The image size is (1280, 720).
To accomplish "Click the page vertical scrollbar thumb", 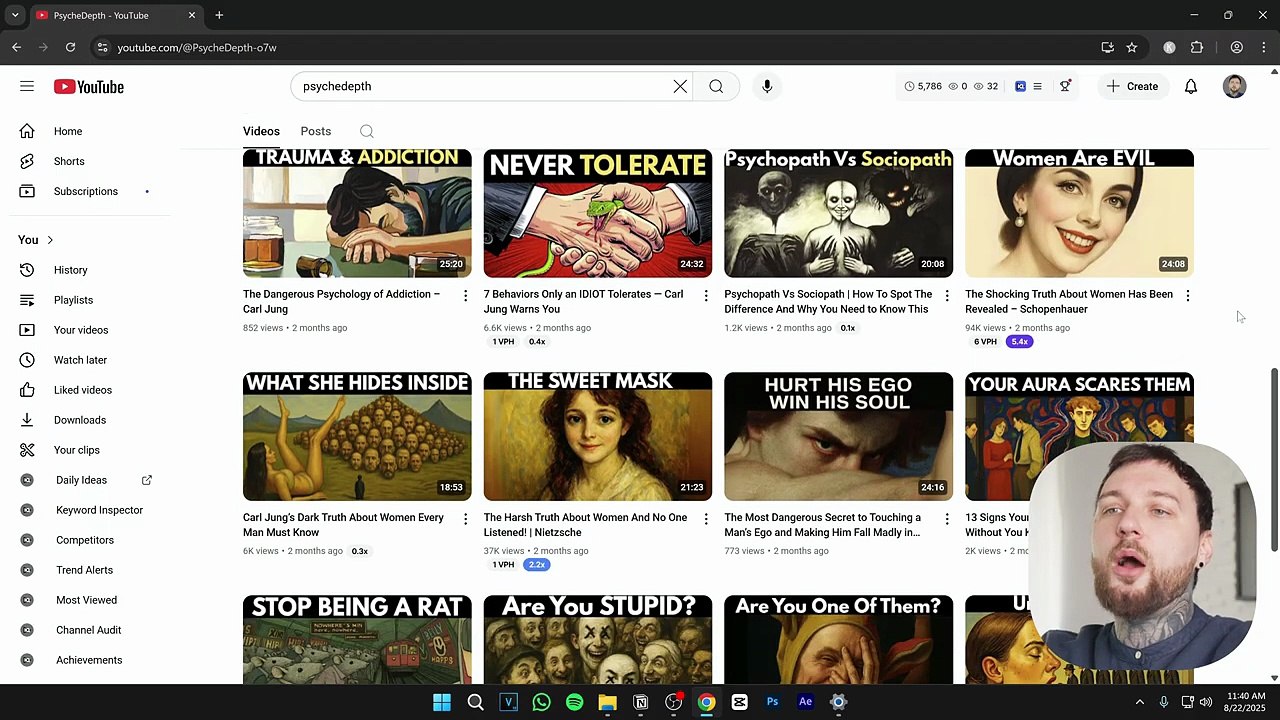I will click(1274, 459).
